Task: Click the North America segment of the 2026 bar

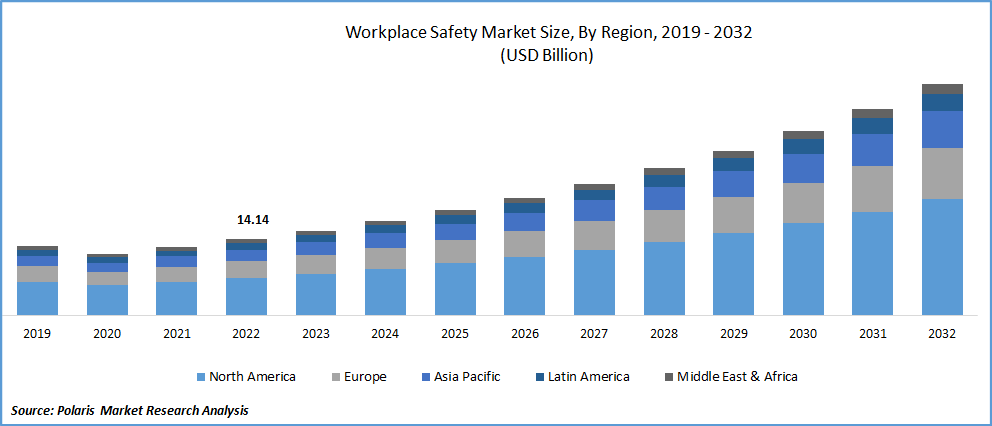Action: tap(524, 285)
